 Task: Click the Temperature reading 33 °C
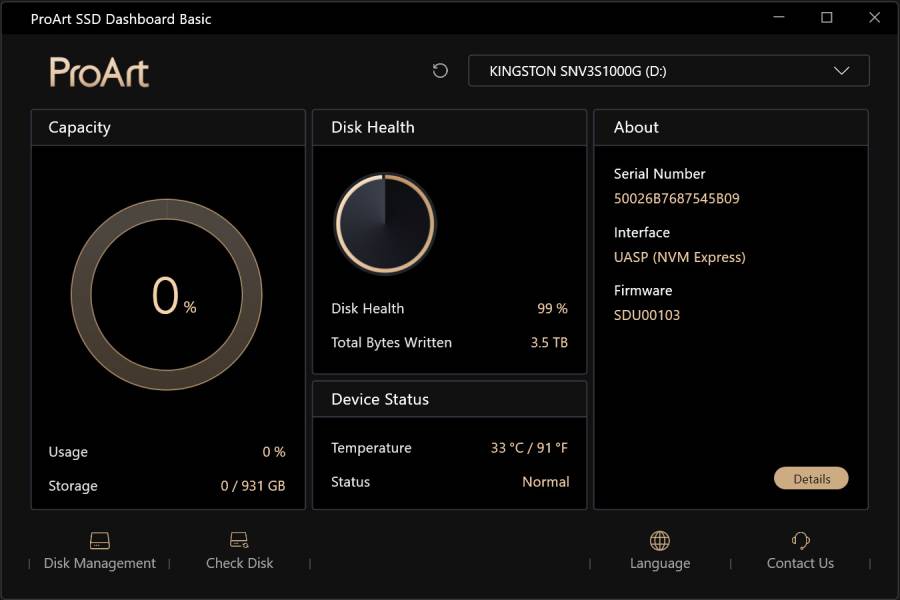click(507, 448)
